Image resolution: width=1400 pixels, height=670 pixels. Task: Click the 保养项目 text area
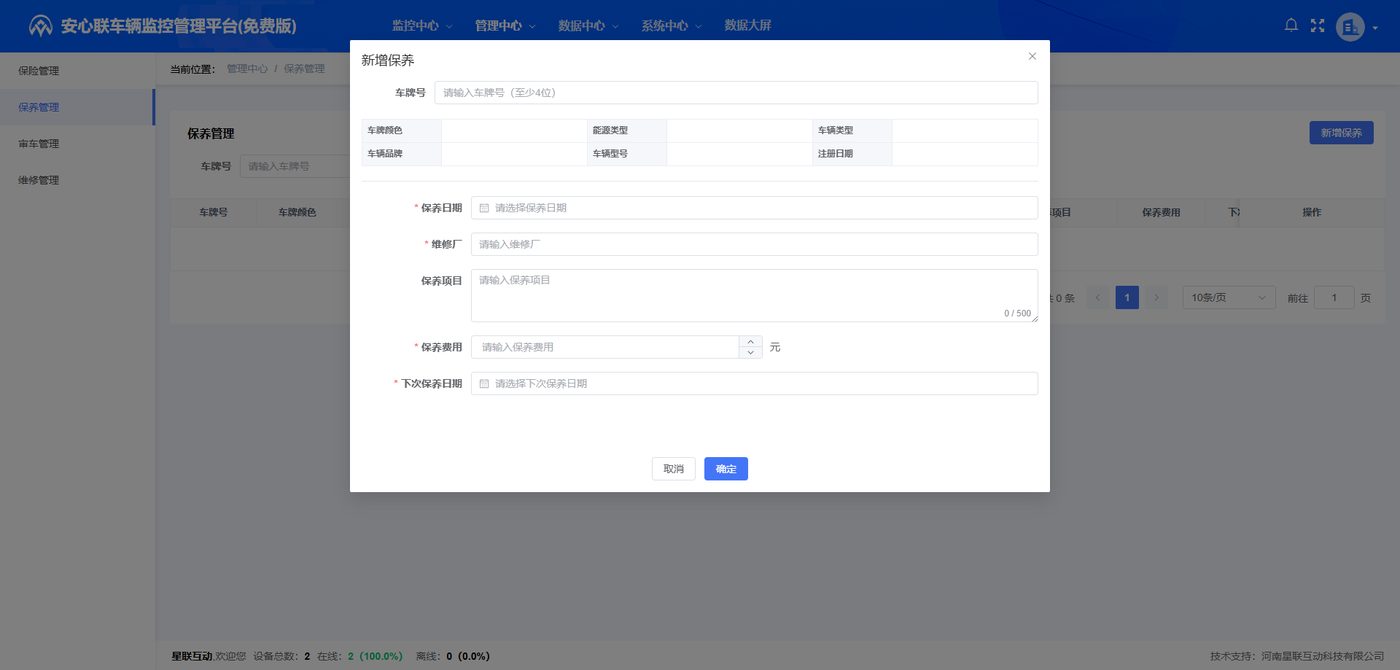coord(754,296)
